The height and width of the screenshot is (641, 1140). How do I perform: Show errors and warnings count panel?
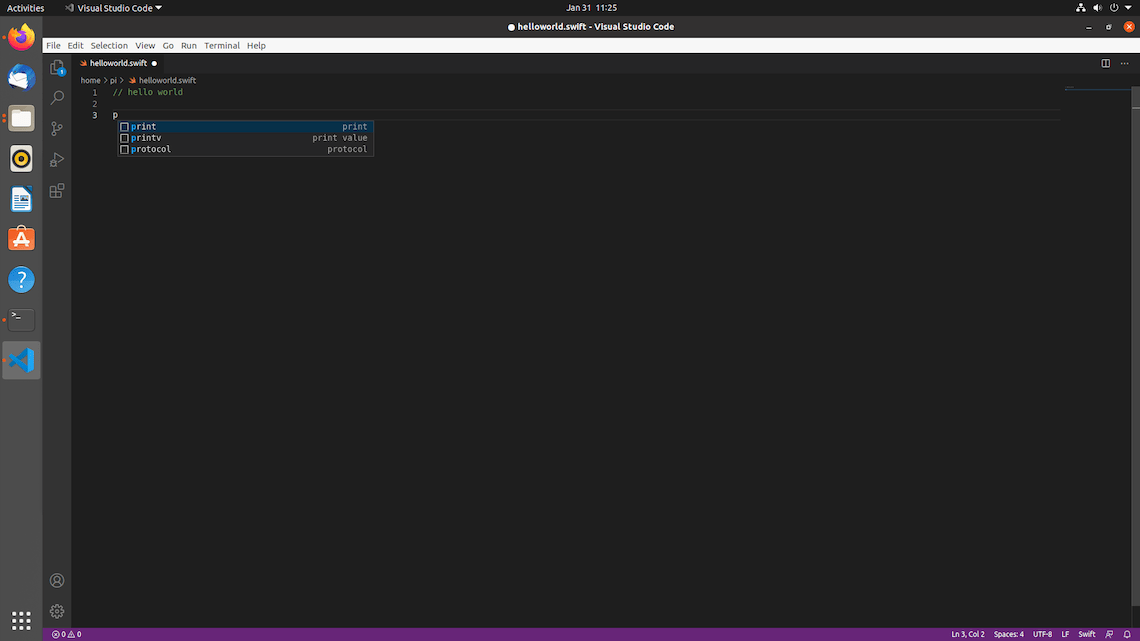66,634
